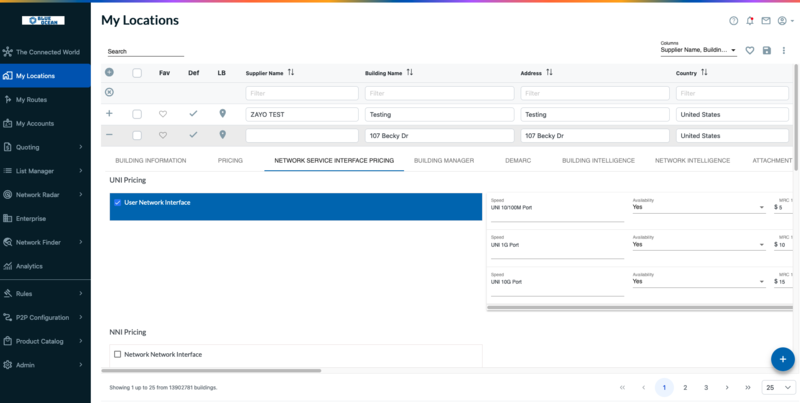Open the page size 25 dropdown
Screen dimensions: 800x403
tap(778, 387)
